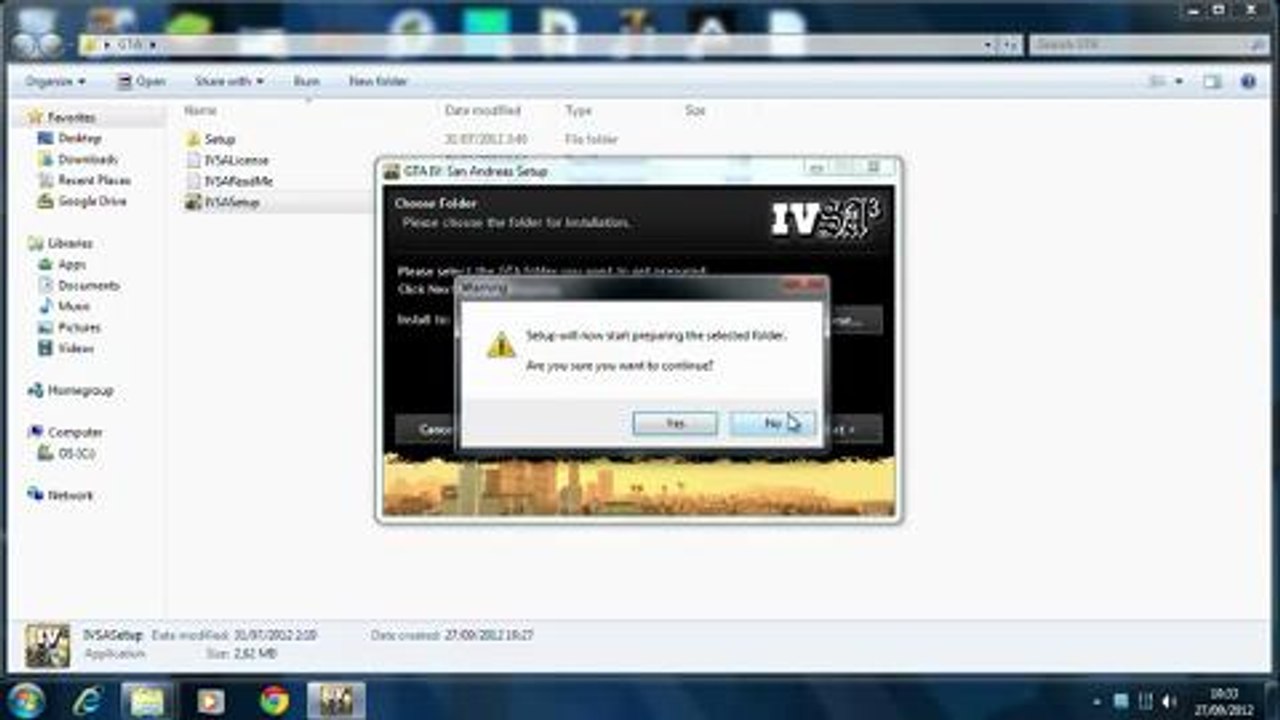Viewport: 1280px width, 720px height.
Task: Open Windows Media Player from the taskbar
Action: [211, 700]
